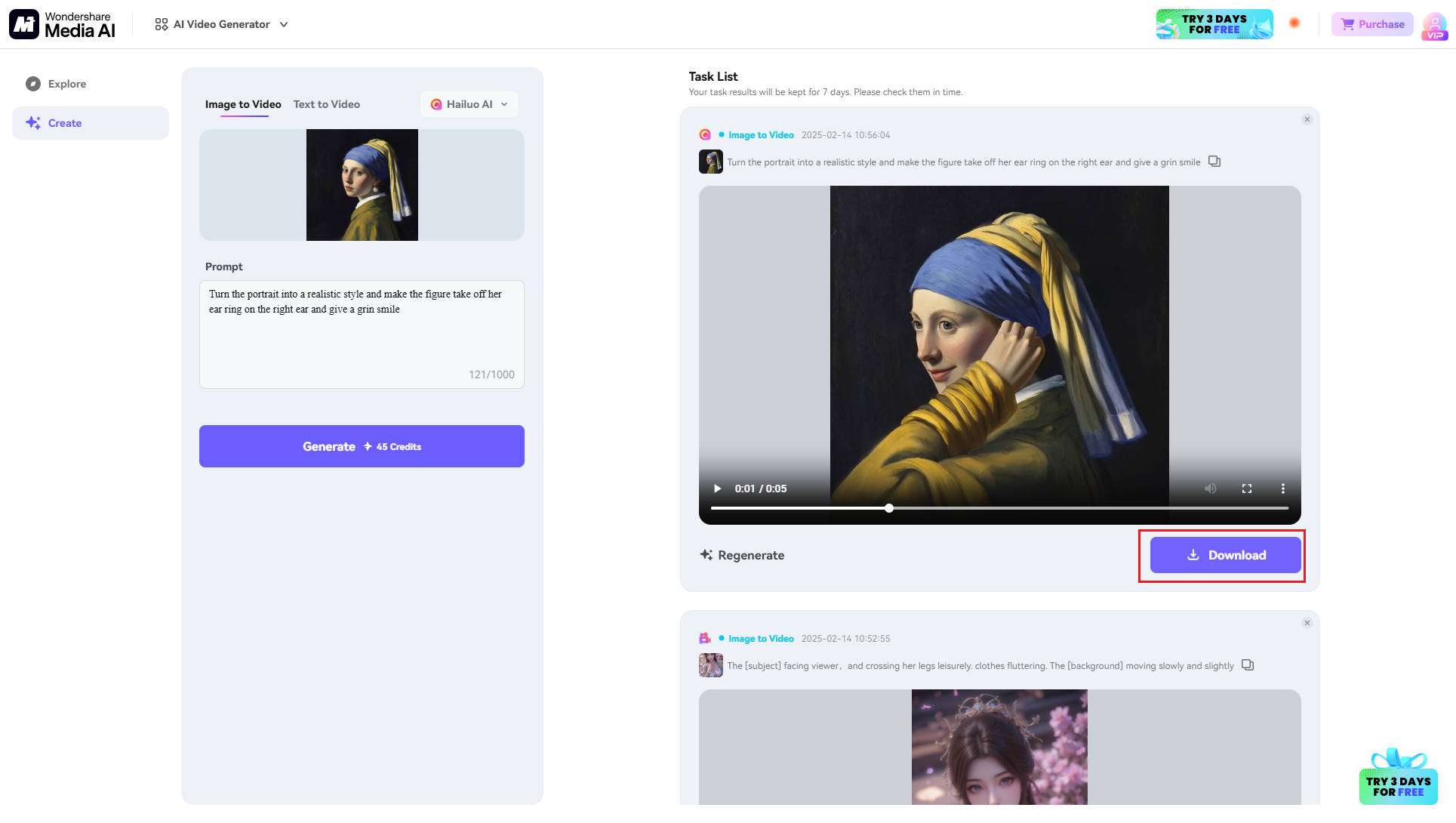Select the Explore icon in sidebar
The width and height of the screenshot is (1456, 823).
coord(33,84)
